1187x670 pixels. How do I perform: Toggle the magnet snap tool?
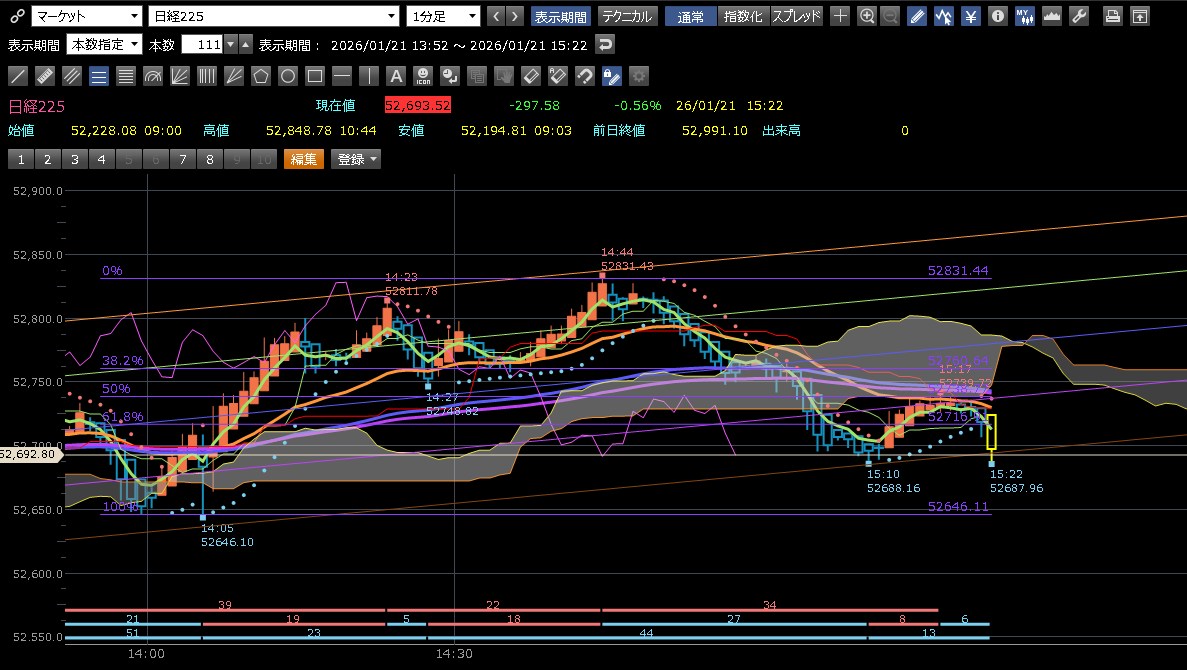[x=585, y=76]
